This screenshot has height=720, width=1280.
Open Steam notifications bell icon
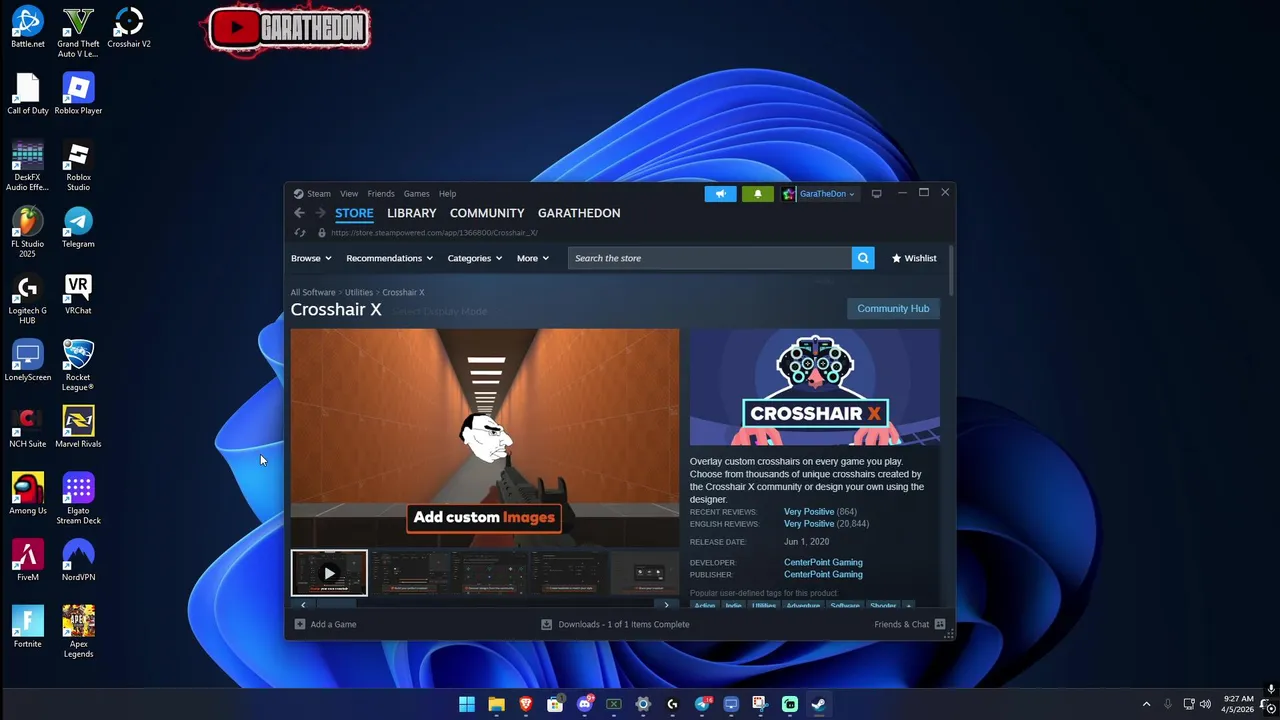coord(757,194)
